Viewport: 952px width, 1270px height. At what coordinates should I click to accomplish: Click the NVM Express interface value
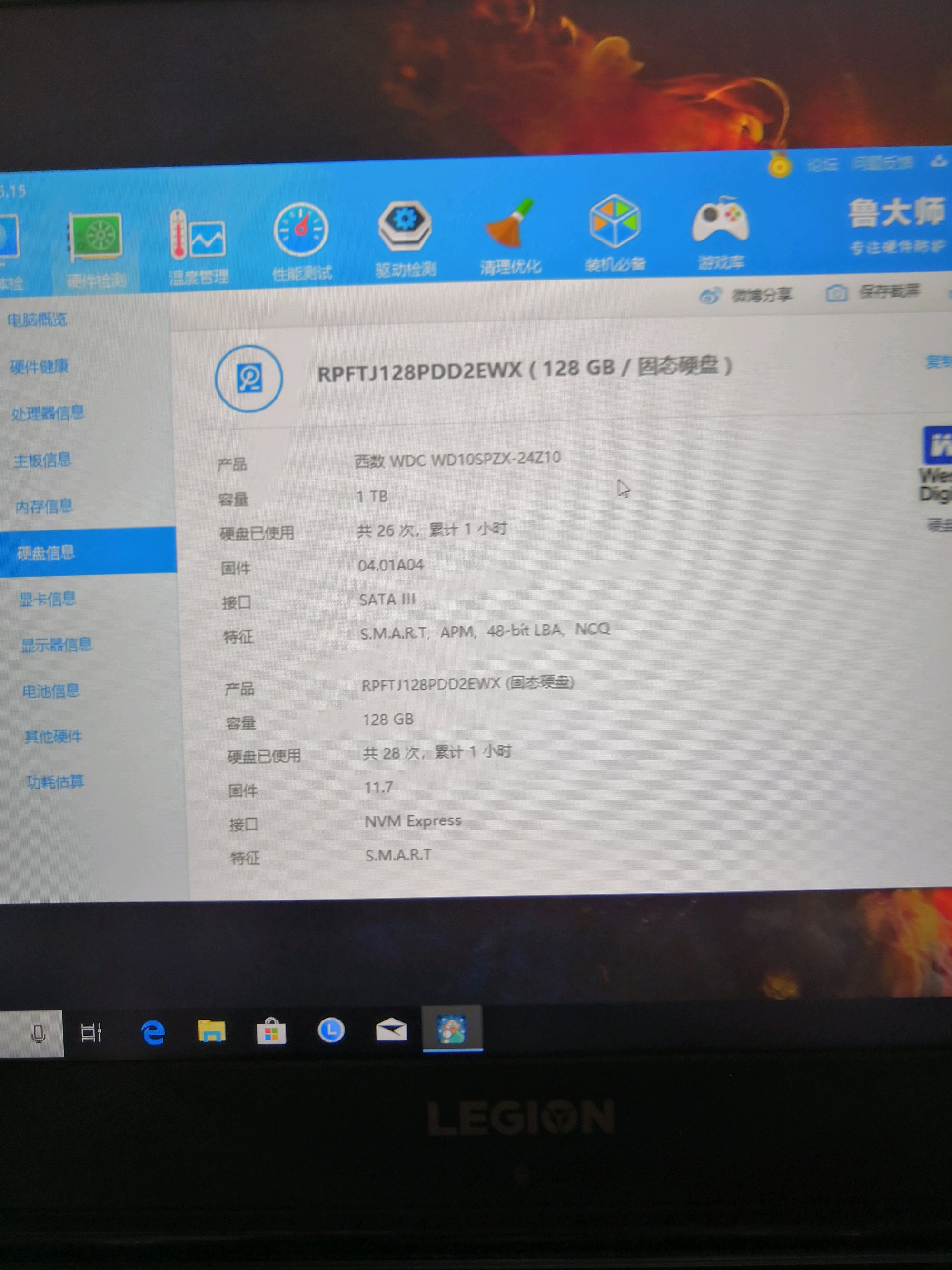tap(413, 821)
